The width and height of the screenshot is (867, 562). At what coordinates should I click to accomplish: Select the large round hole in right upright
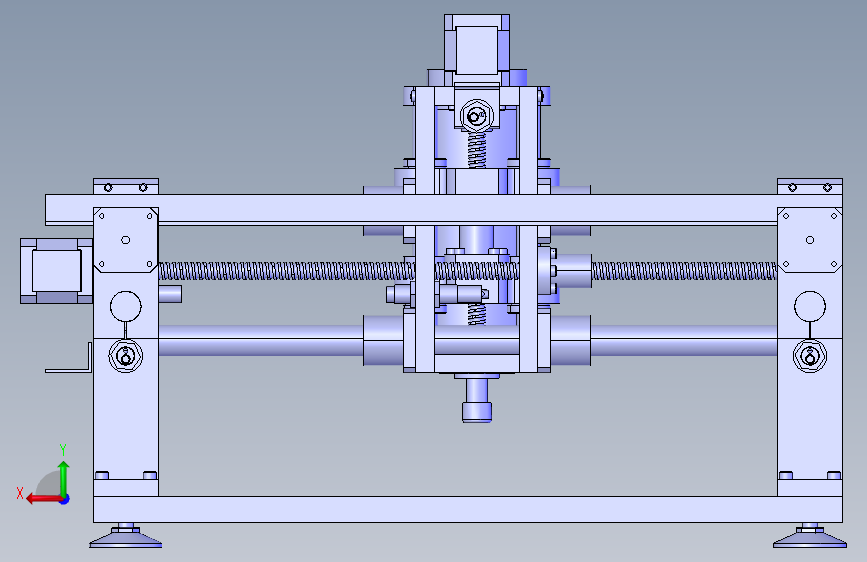809,306
